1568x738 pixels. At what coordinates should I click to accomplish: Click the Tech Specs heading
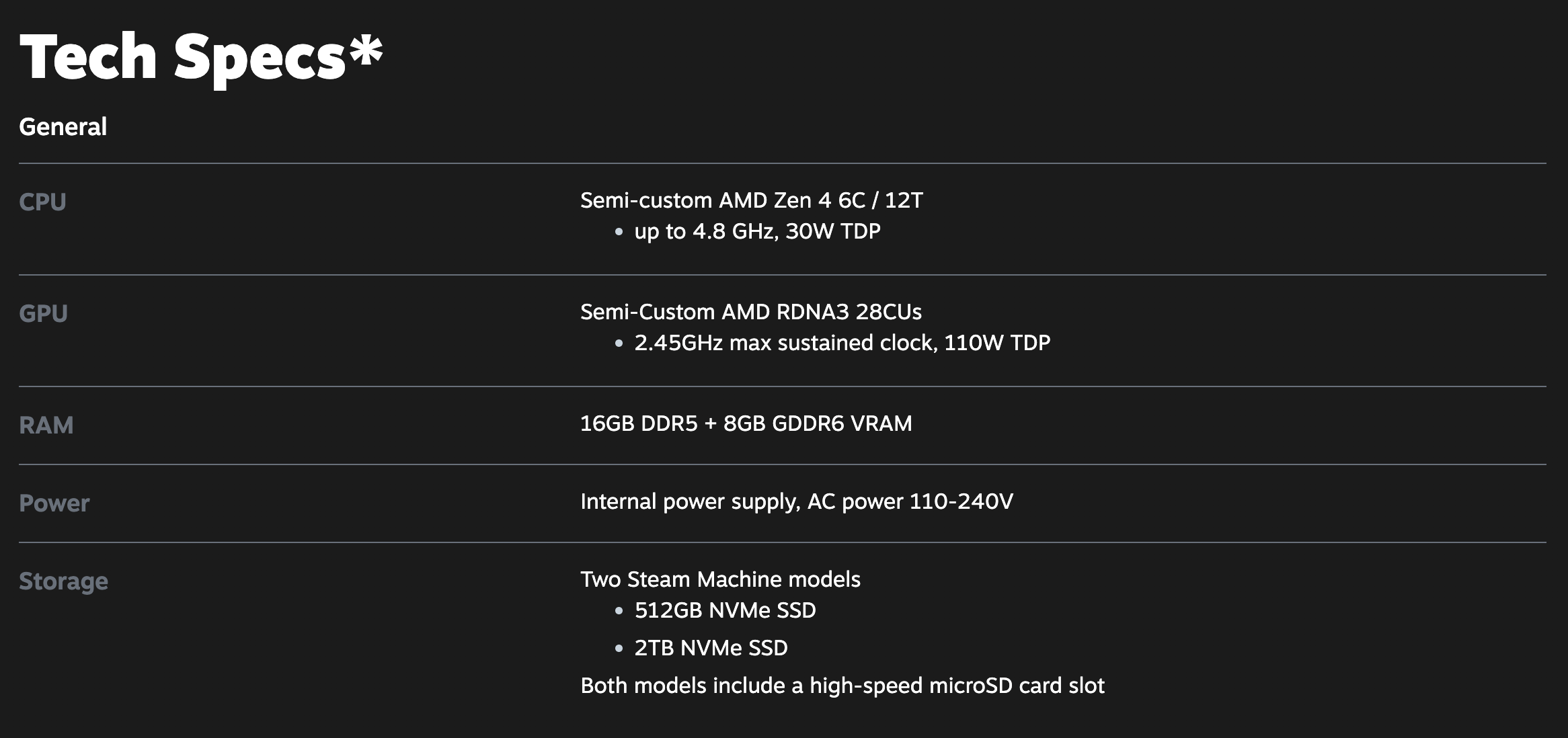[x=182, y=58]
